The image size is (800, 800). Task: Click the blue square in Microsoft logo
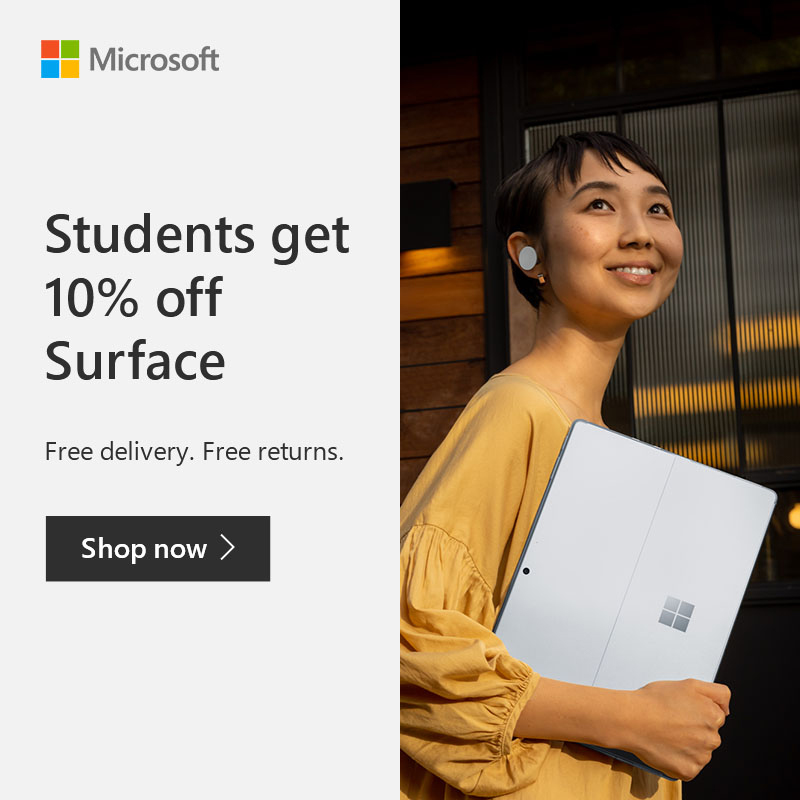coord(50,69)
